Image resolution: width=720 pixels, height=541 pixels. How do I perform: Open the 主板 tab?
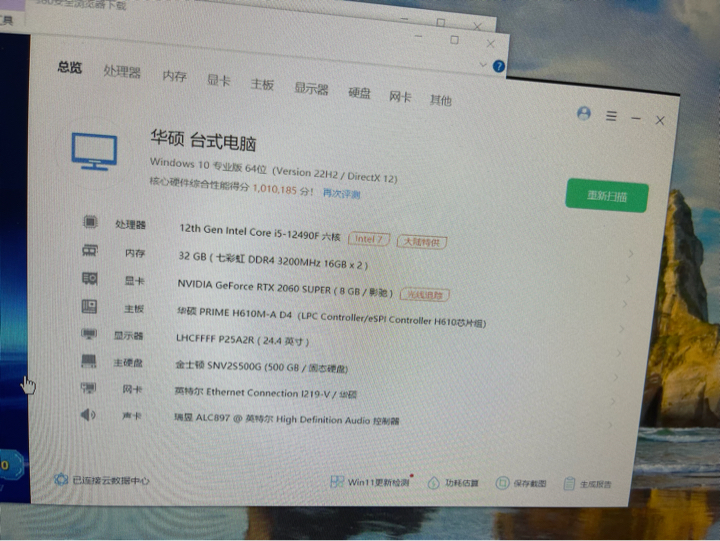pyautogui.click(x=262, y=85)
